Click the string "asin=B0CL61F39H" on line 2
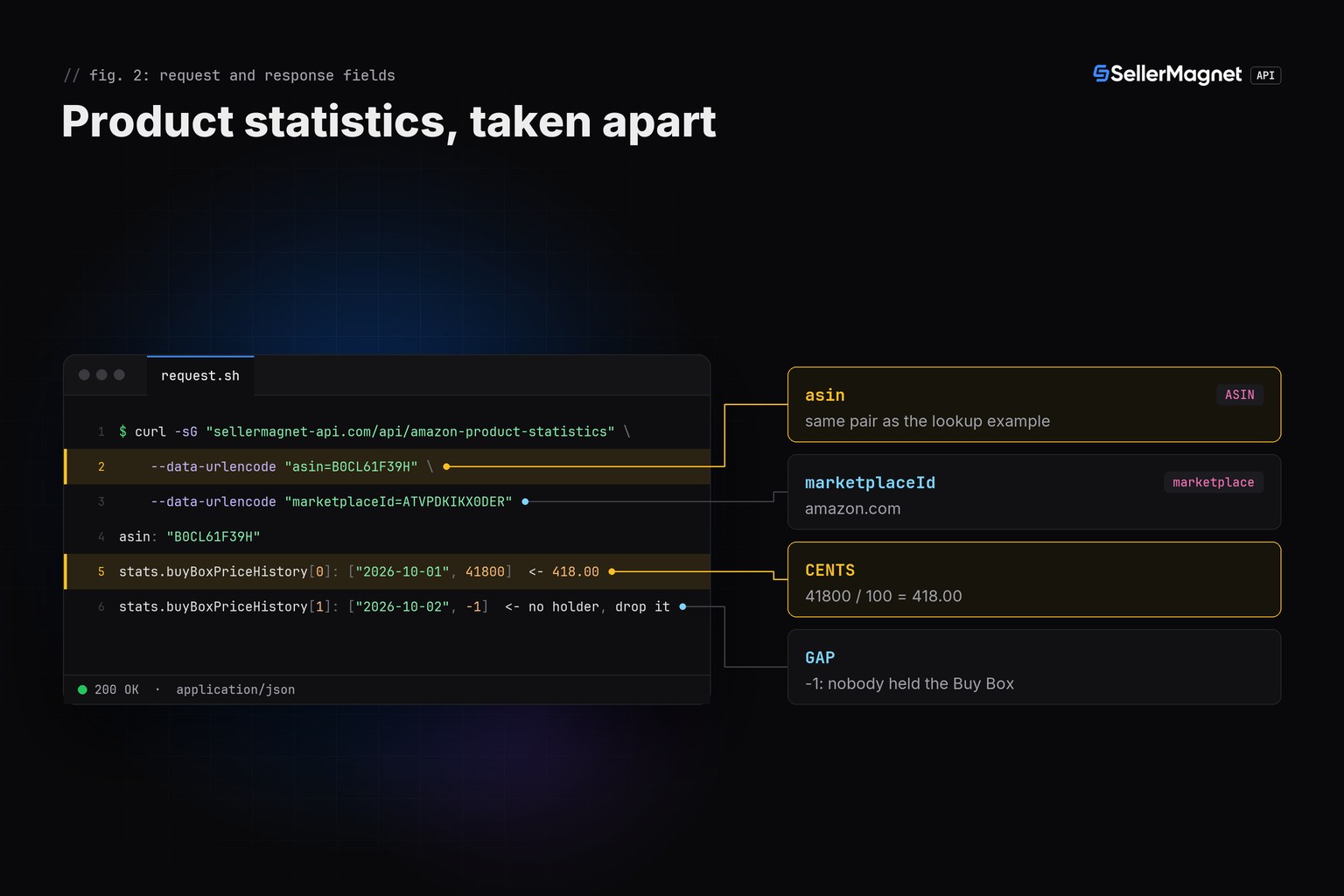The width and height of the screenshot is (1344, 896). [351, 466]
